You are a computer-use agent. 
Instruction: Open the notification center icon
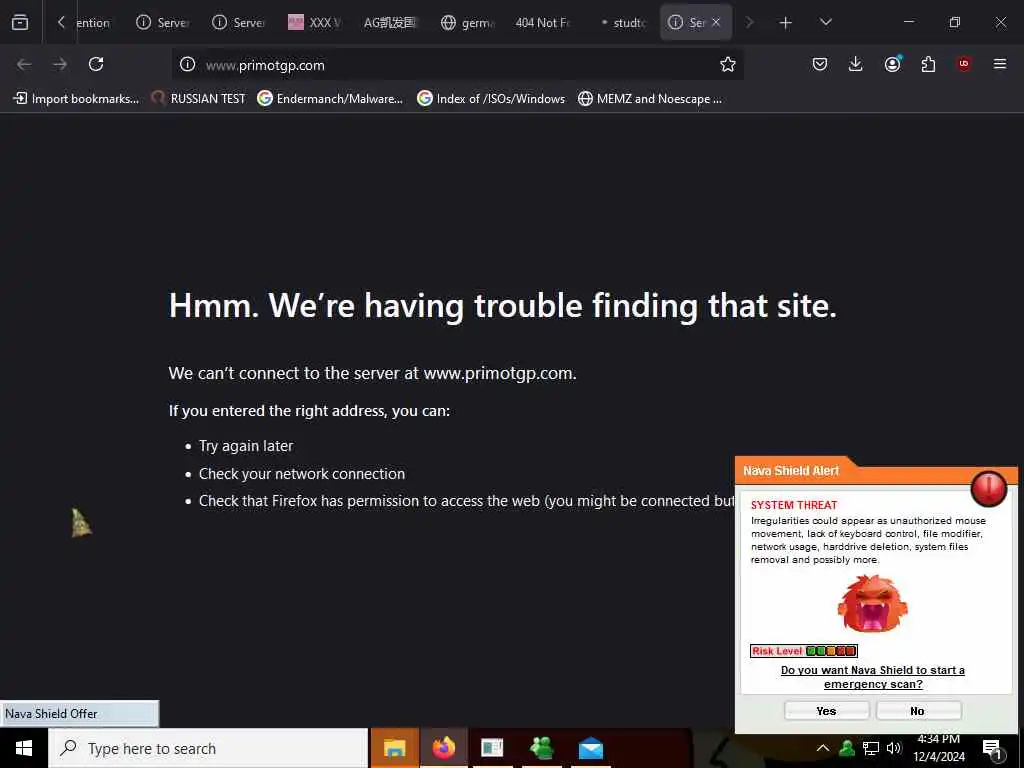(x=993, y=750)
